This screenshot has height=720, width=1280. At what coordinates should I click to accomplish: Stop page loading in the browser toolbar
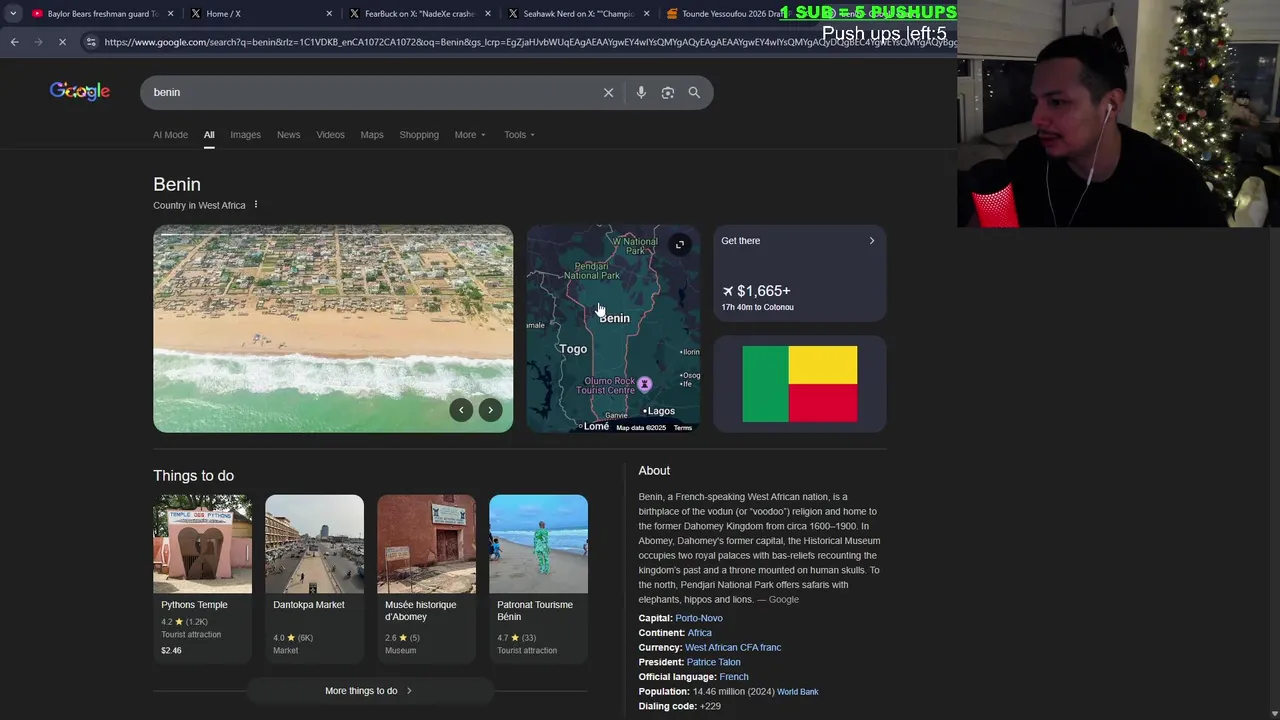point(62,42)
